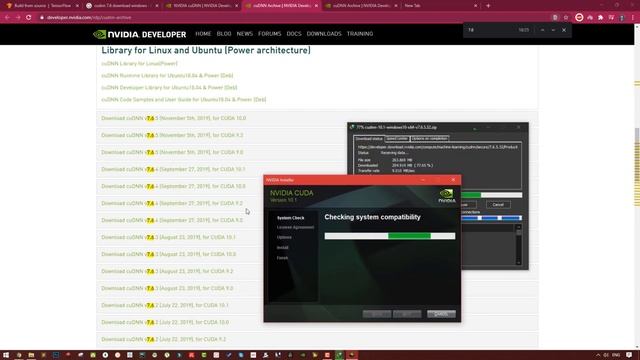Screen dimensions: 640x360
Task: Bookmark this page with the star icon
Action: pos(566,18)
